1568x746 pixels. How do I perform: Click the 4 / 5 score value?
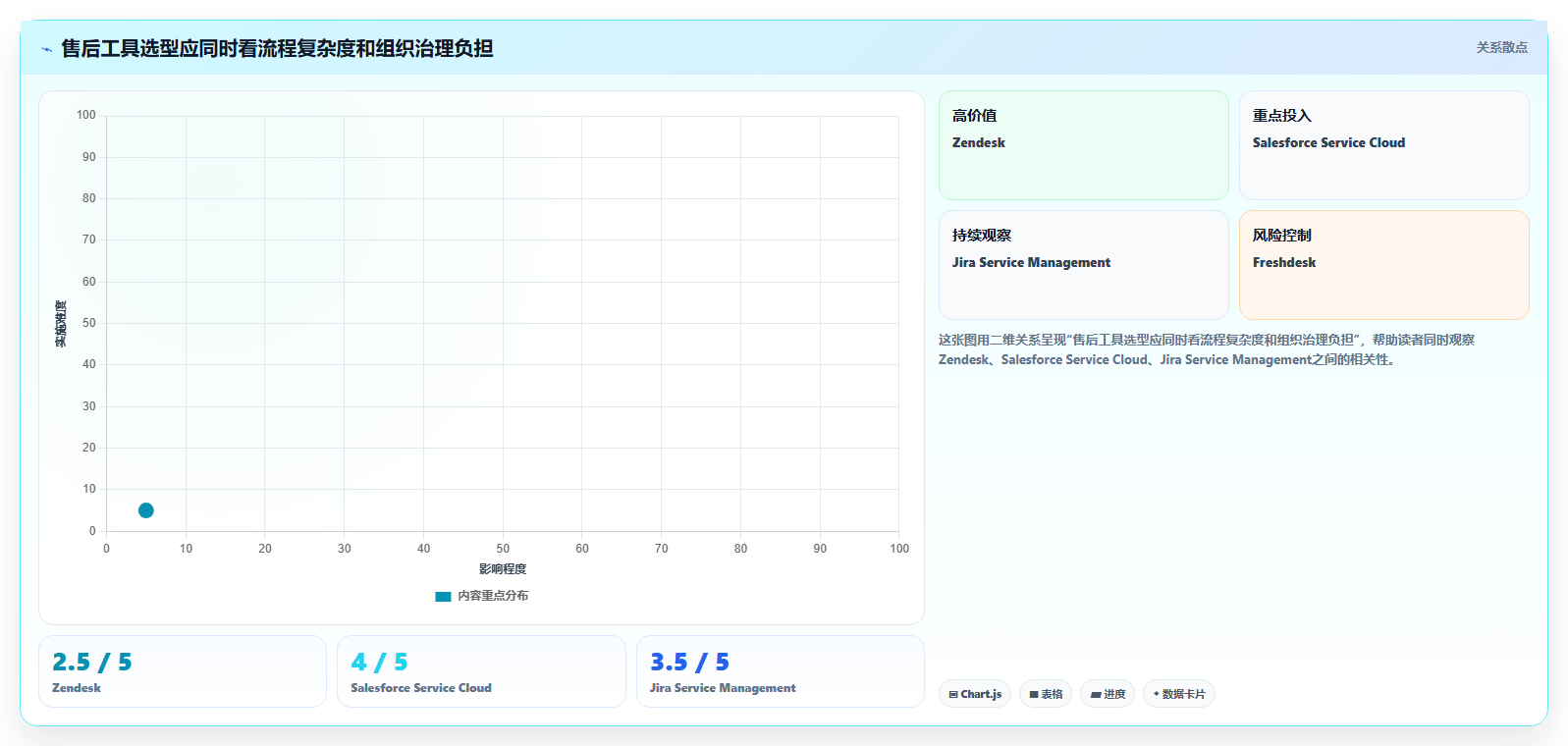click(x=379, y=663)
